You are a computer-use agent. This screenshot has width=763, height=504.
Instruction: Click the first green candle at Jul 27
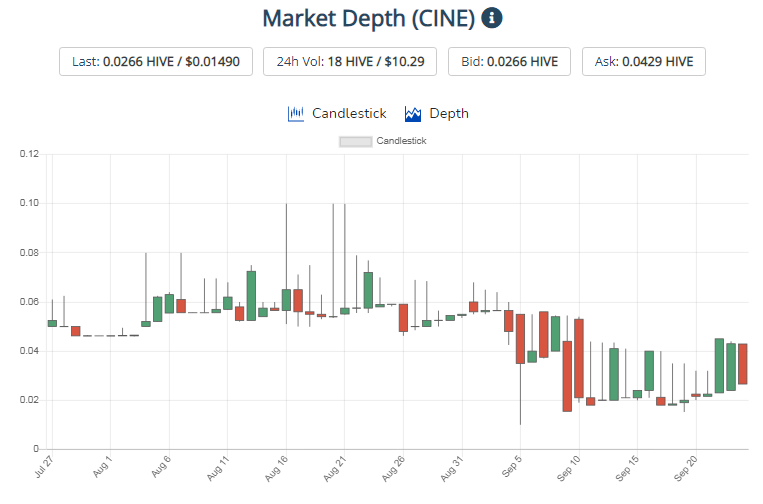click(x=52, y=323)
